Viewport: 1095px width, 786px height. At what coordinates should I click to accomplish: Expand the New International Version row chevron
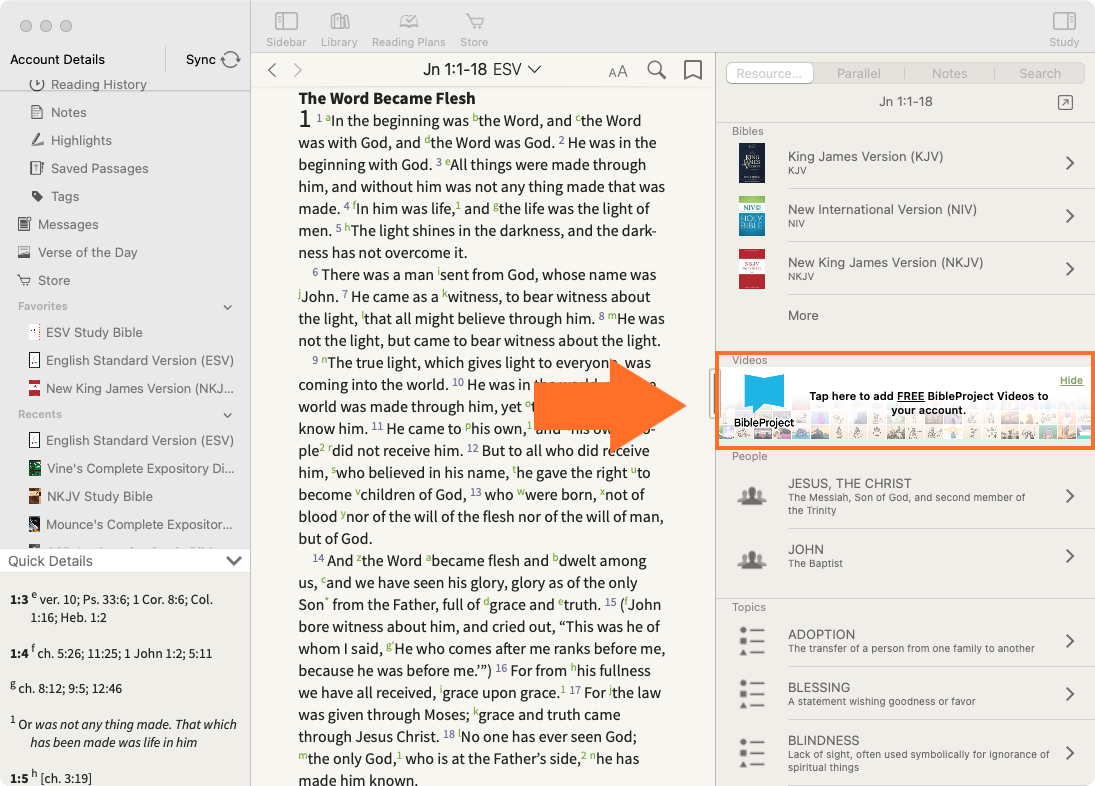[1070, 216]
